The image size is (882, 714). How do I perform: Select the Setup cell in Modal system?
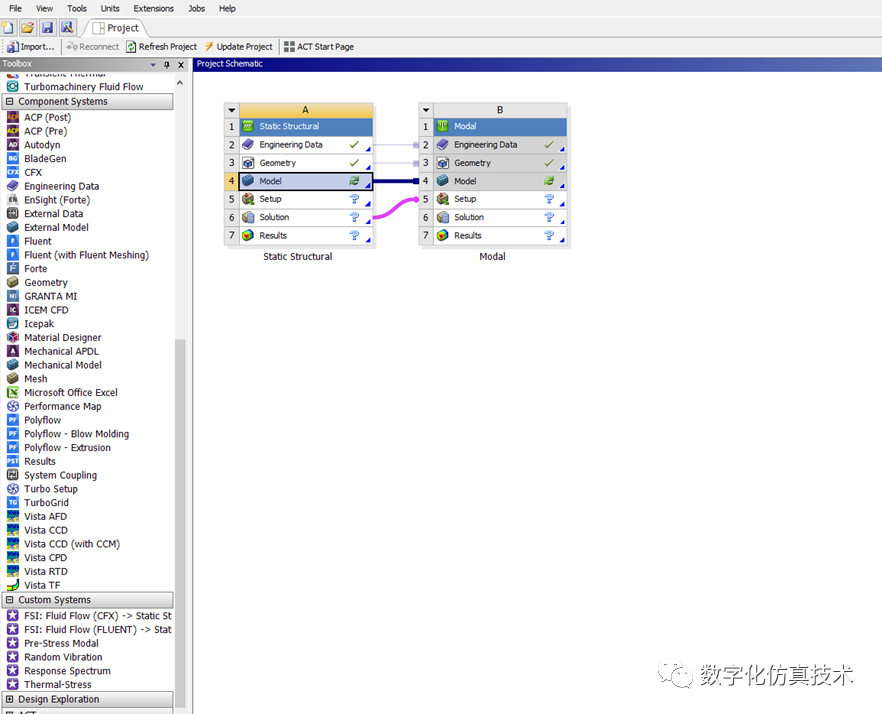tap(500, 199)
